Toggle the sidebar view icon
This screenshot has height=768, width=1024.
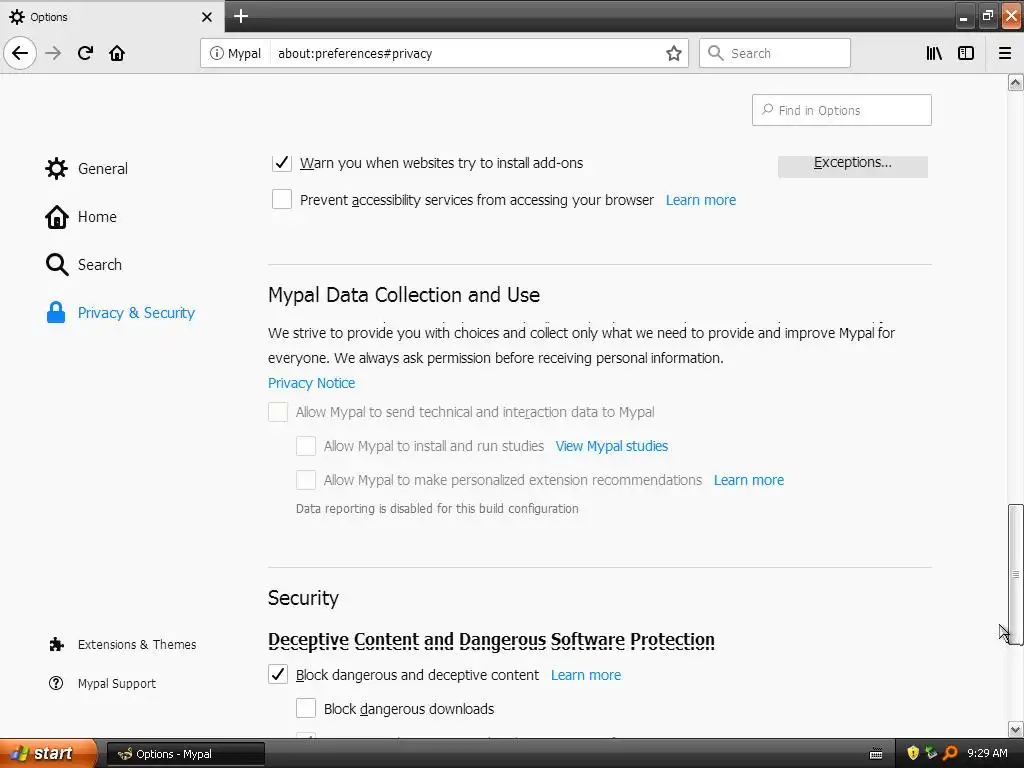(966, 53)
